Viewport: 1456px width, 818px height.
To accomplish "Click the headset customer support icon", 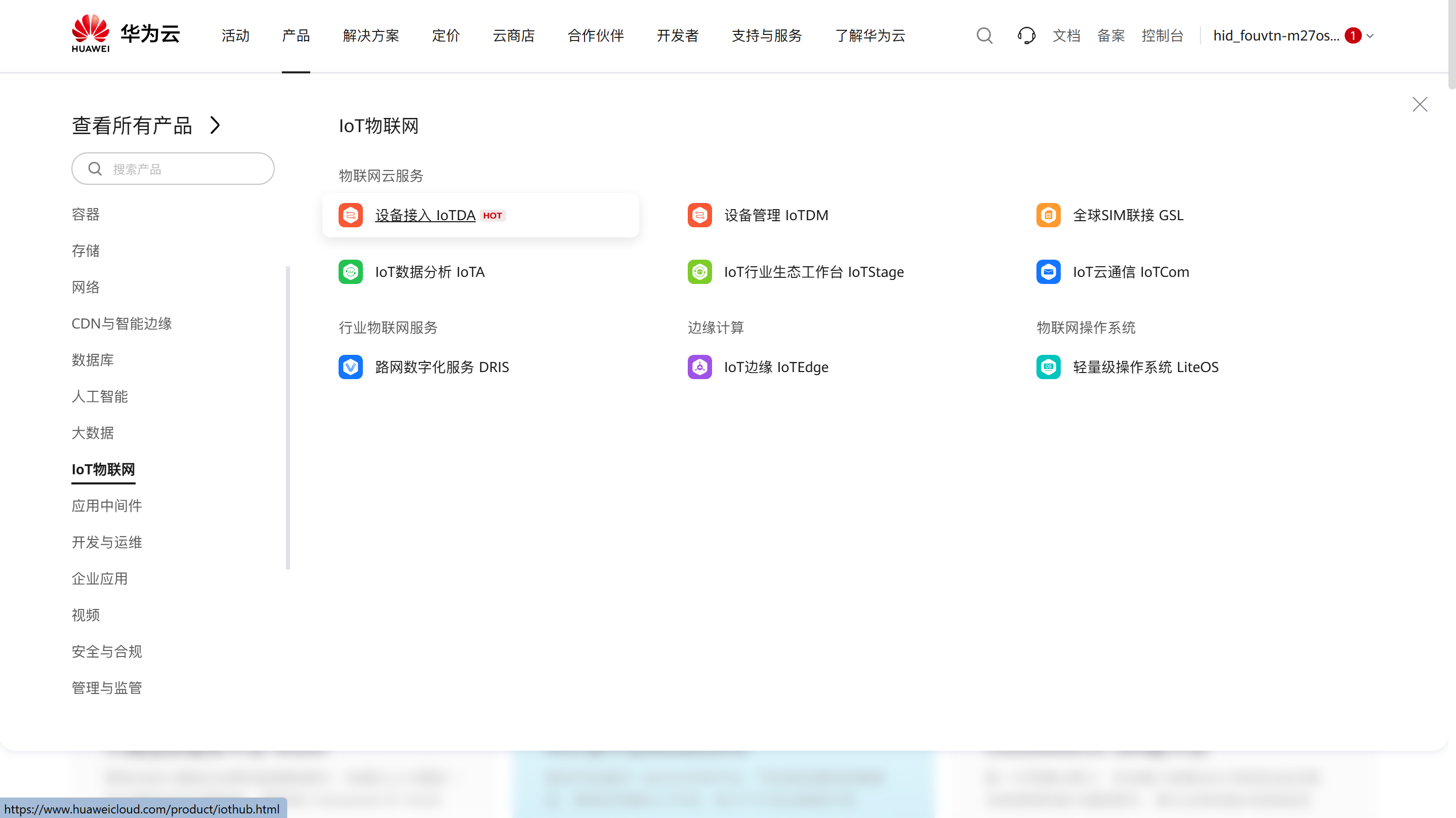I will [1026, 35].
